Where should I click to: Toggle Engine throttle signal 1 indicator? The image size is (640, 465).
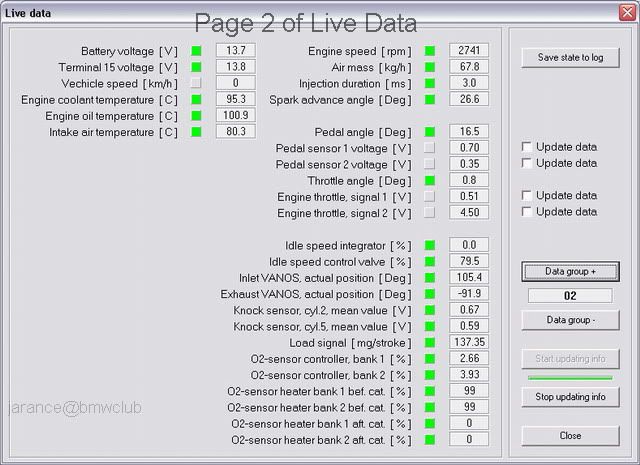click(429, 196)
